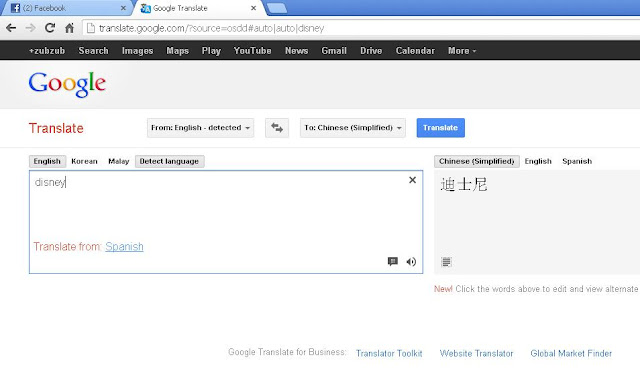640x384 pixels.
Task: Click the select-all icon under translation
Action: tap(446, 262)
